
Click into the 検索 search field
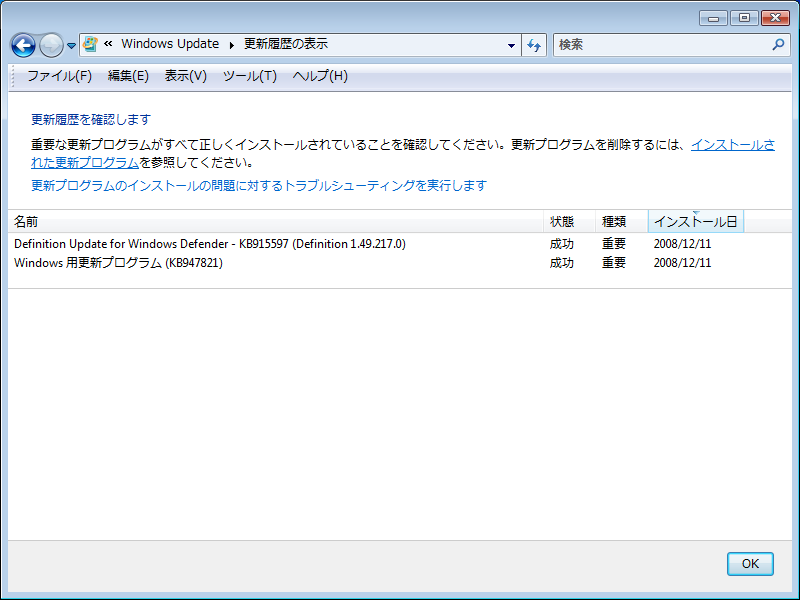(663, 45)
